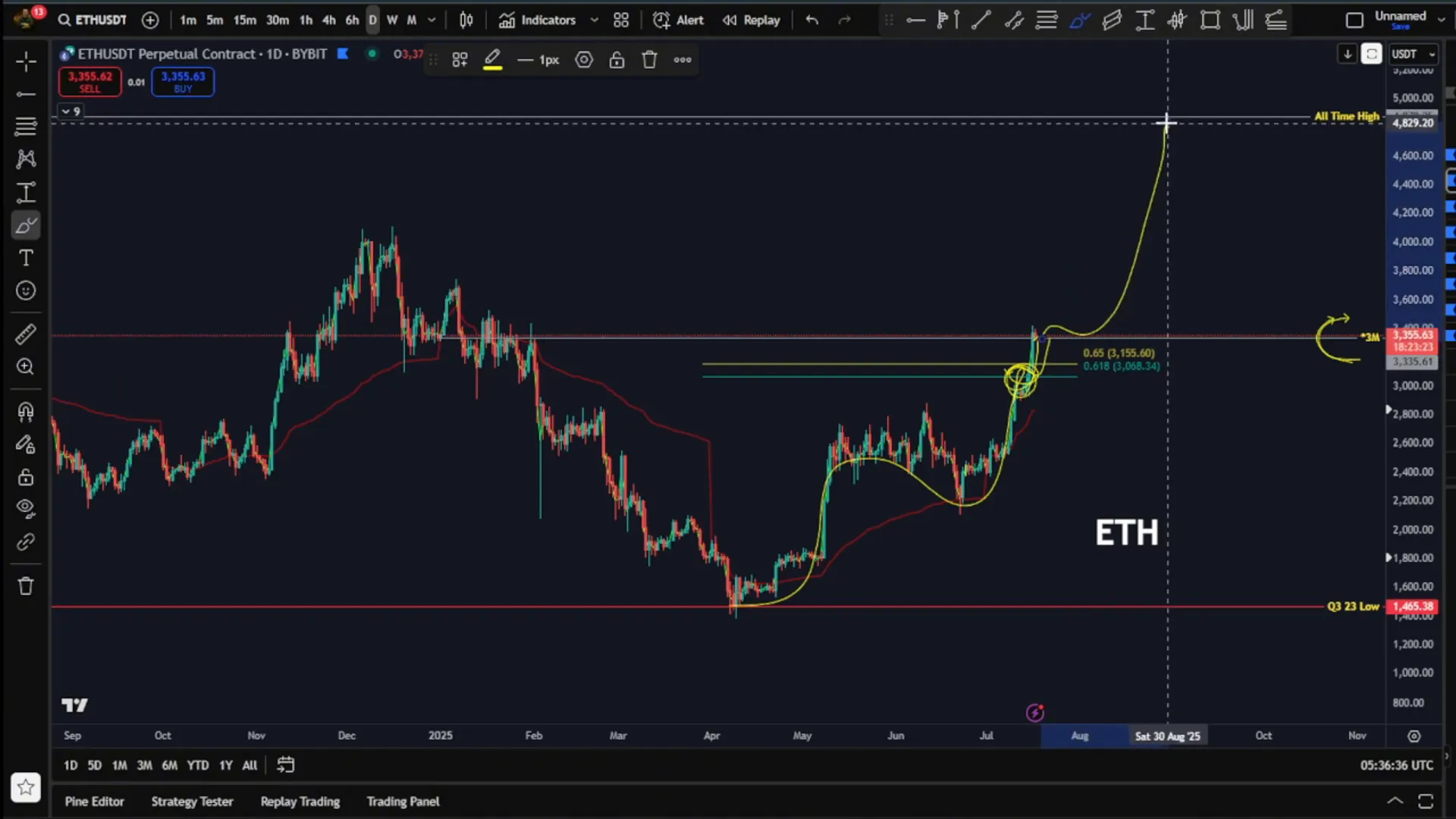Open the emoji icons tool
The height and width of the screenshot is (819, 1456).
pos(26,291)
